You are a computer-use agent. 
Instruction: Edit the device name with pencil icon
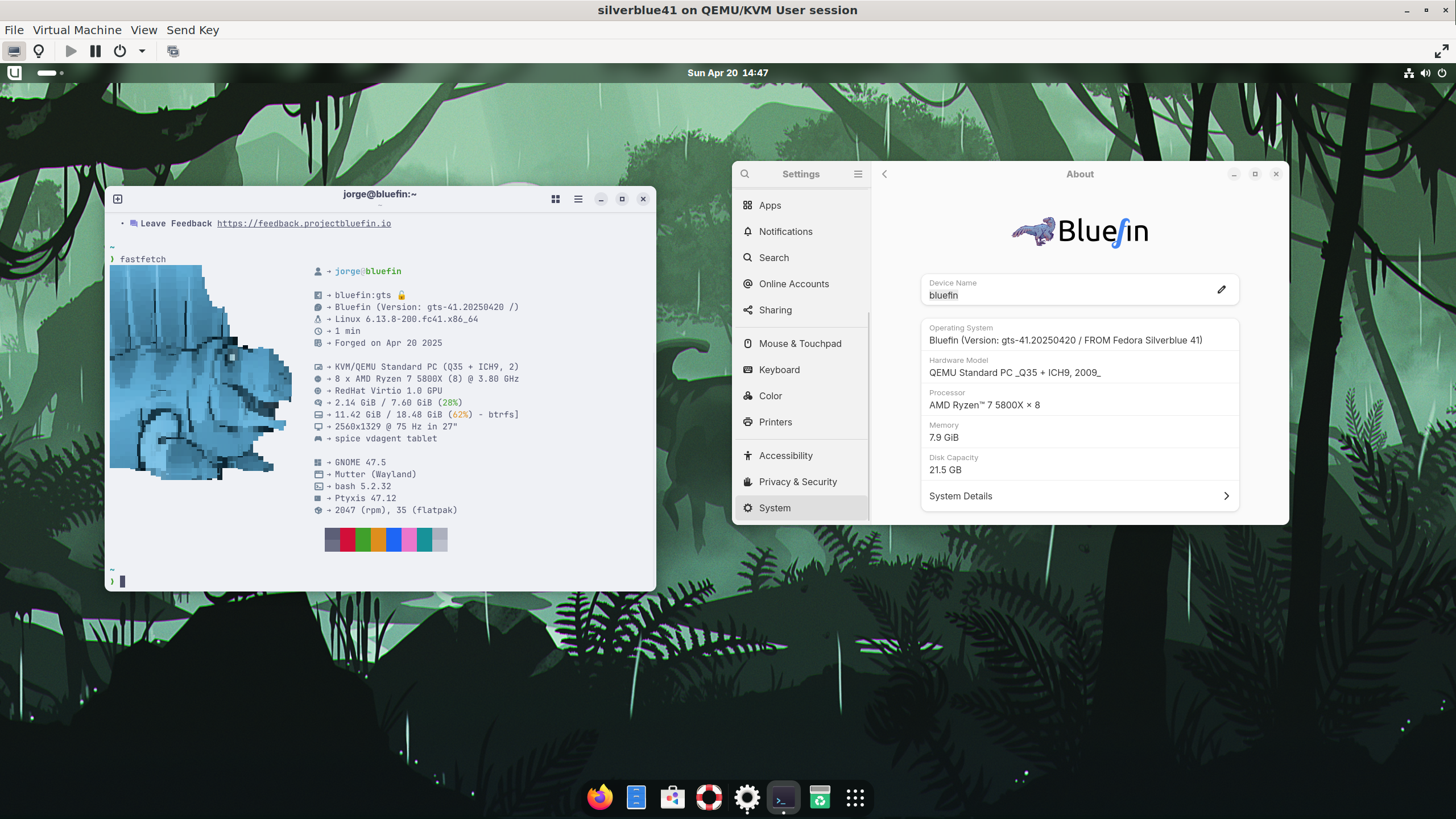click(x=1221, y=289)
